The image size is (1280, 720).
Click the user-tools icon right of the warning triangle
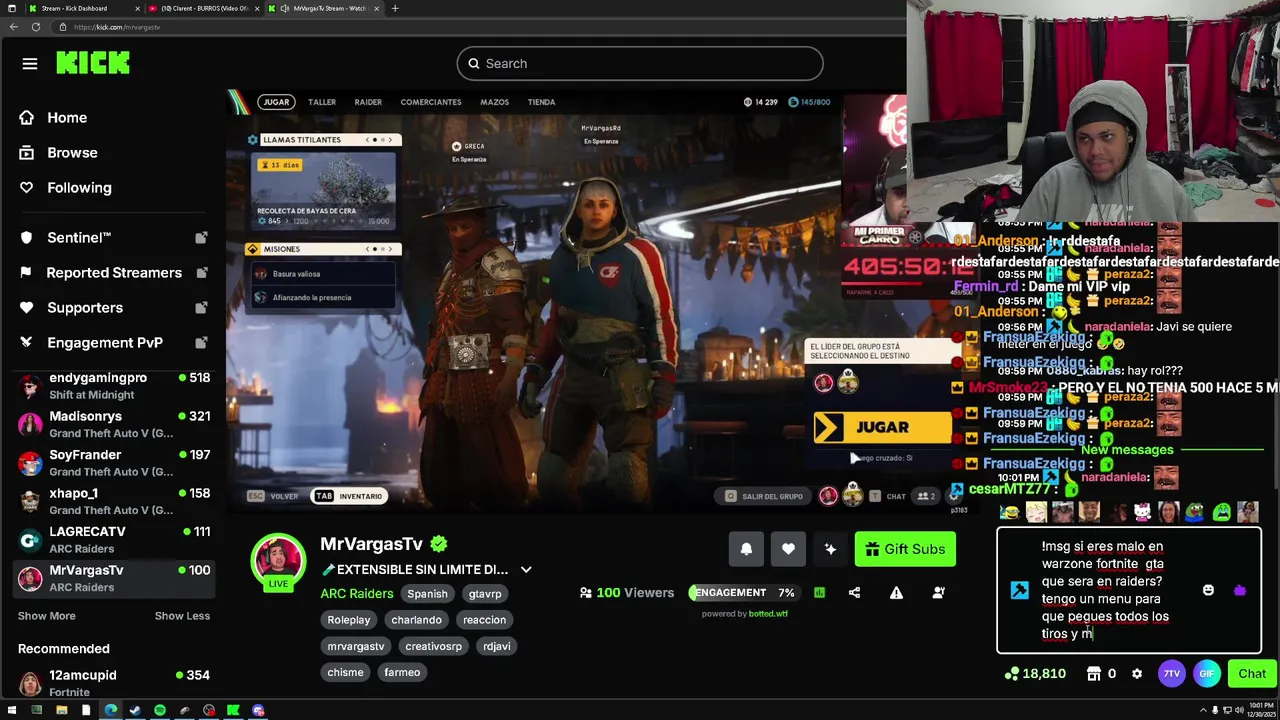(938, 593)
